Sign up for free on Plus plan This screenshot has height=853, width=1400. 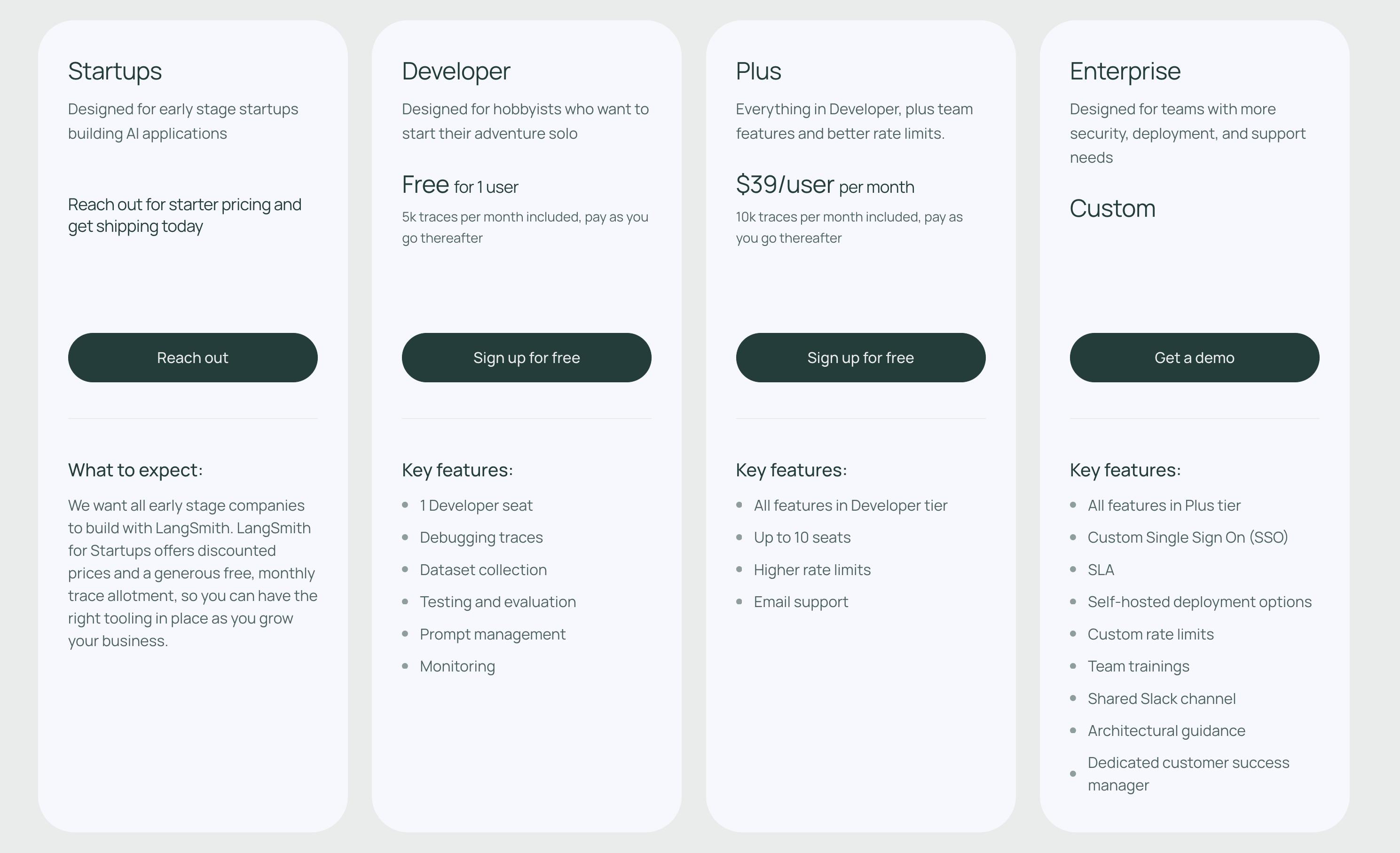pyautogui.click(x=860, y=357)
